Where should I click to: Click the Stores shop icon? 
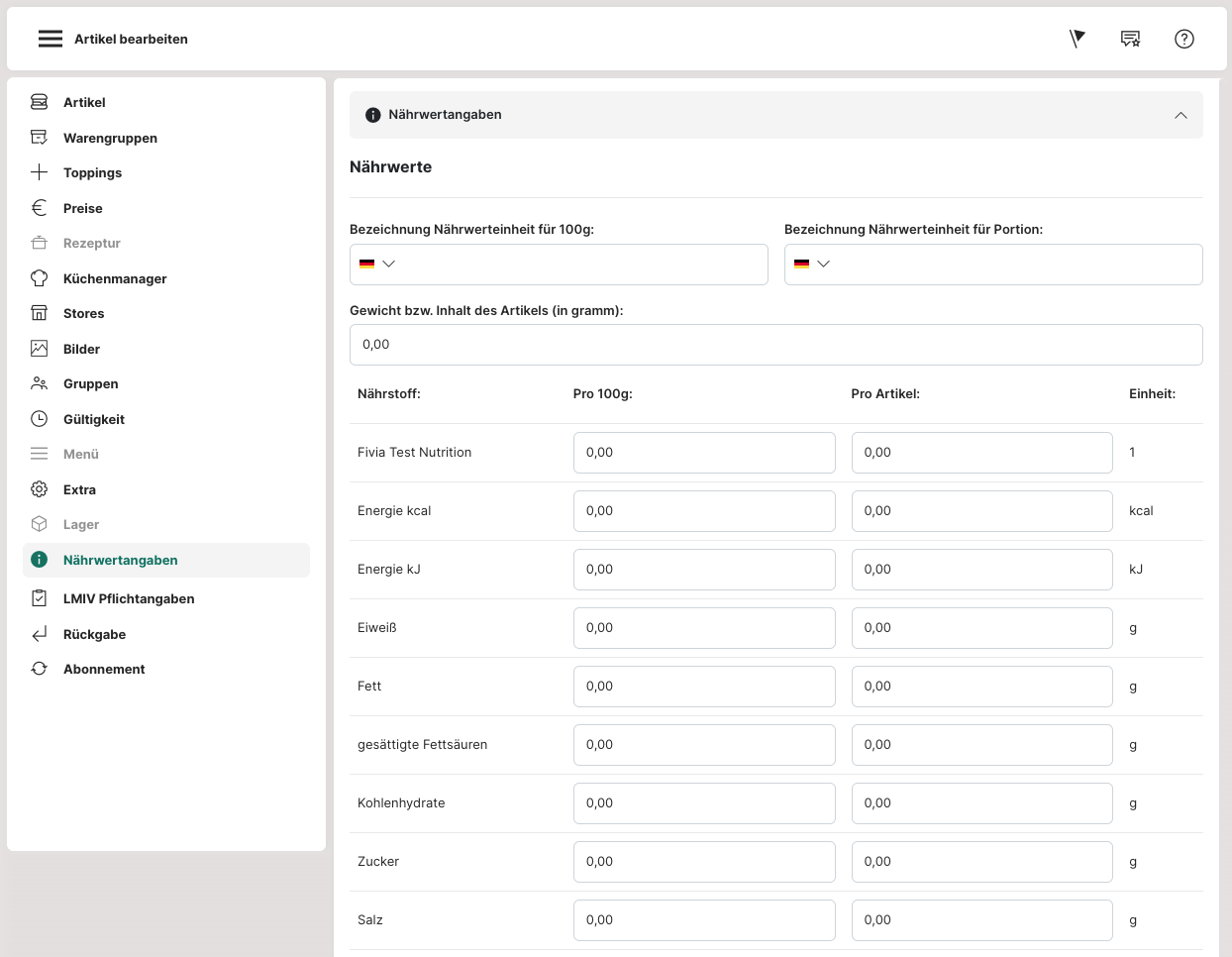coord(40,313)
